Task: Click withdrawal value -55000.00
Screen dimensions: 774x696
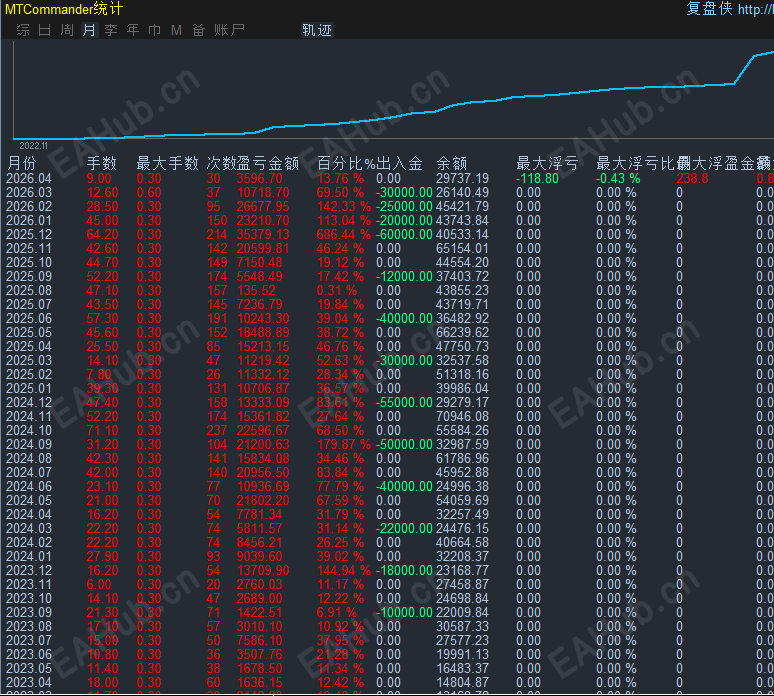Action: (404, 402)
